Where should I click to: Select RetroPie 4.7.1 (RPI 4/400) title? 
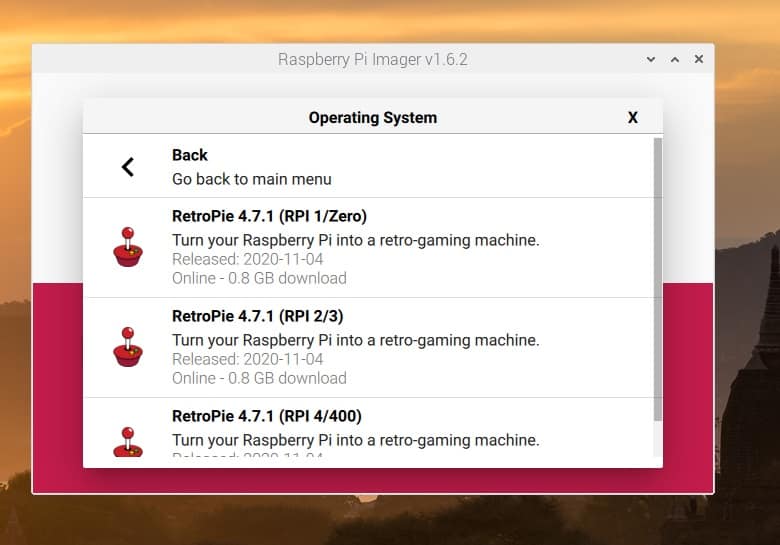coord(267,416)
